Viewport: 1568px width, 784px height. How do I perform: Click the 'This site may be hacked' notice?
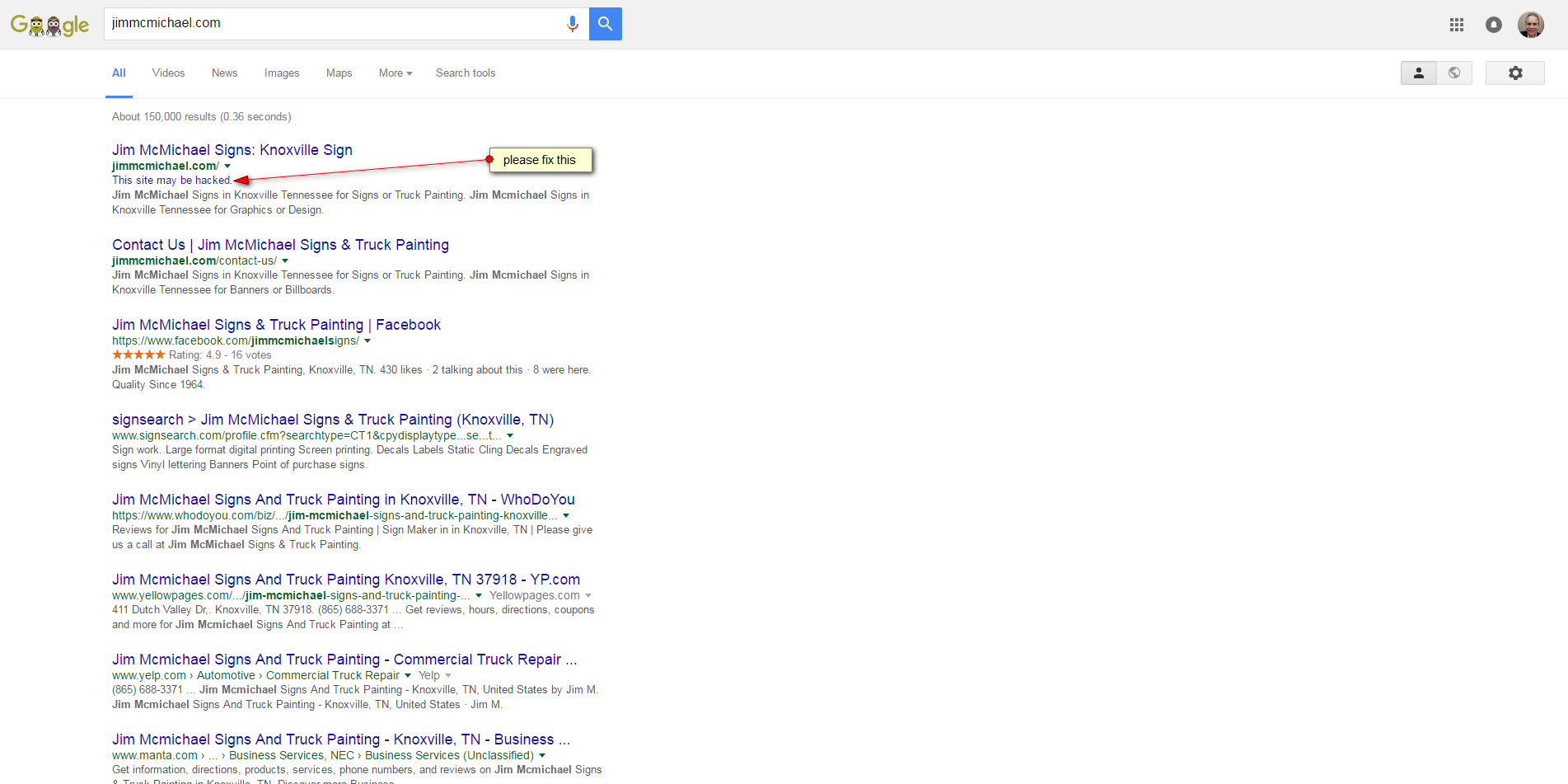[x=171, y=181]
